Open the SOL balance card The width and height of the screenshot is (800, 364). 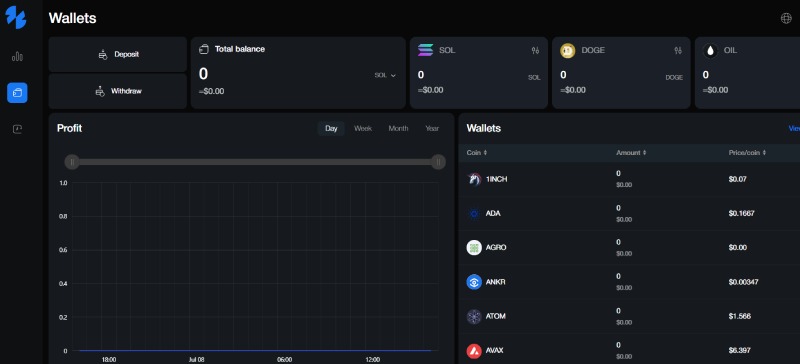[x=479, y=72]
